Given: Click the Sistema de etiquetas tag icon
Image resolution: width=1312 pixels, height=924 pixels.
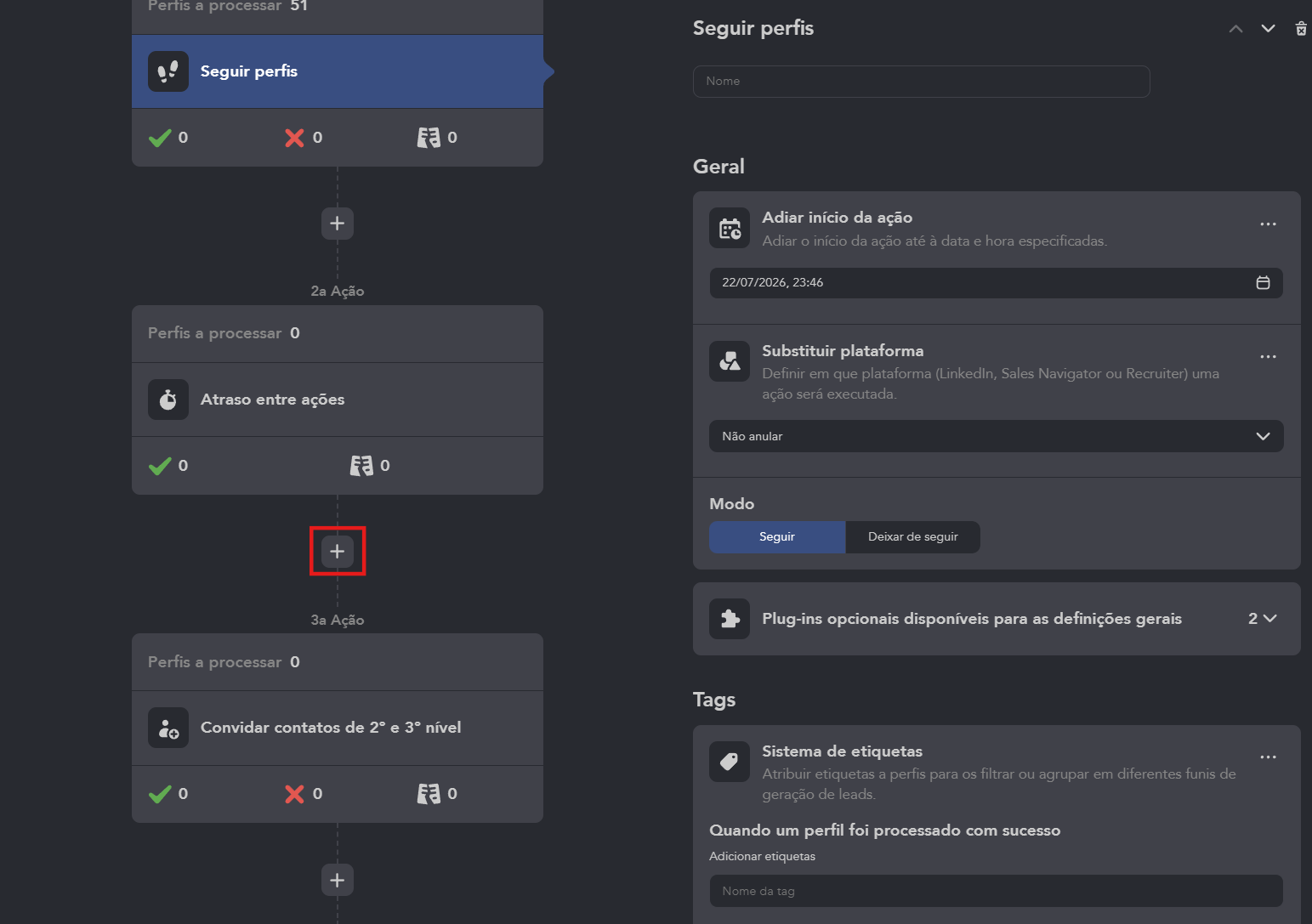Looking at the screenshot, I should tap(730, 762).
